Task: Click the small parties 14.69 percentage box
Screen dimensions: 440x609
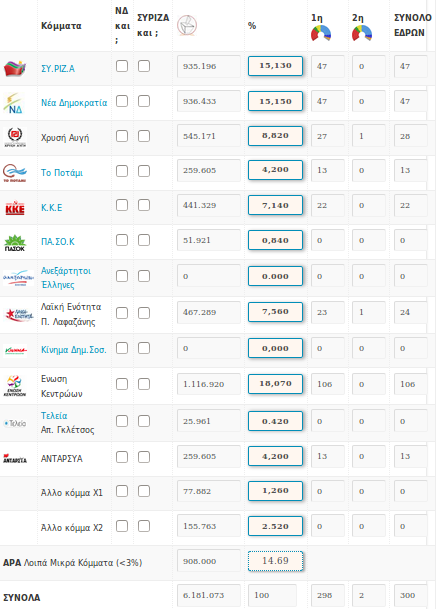Action: [275, 561]
